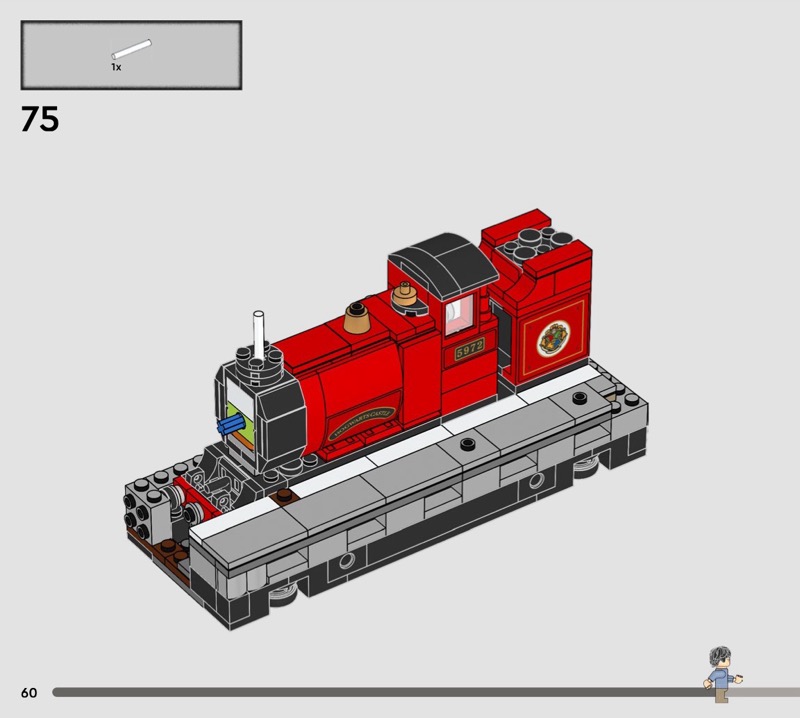Select the black curved cab roof
This screenshot has width=800, height=718.
442,263
